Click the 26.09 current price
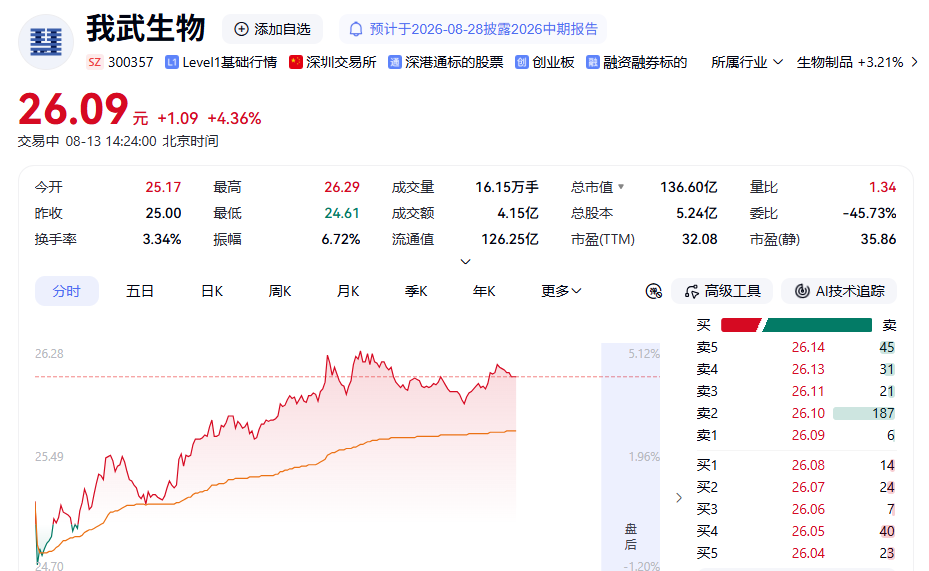 click(73, 110)
